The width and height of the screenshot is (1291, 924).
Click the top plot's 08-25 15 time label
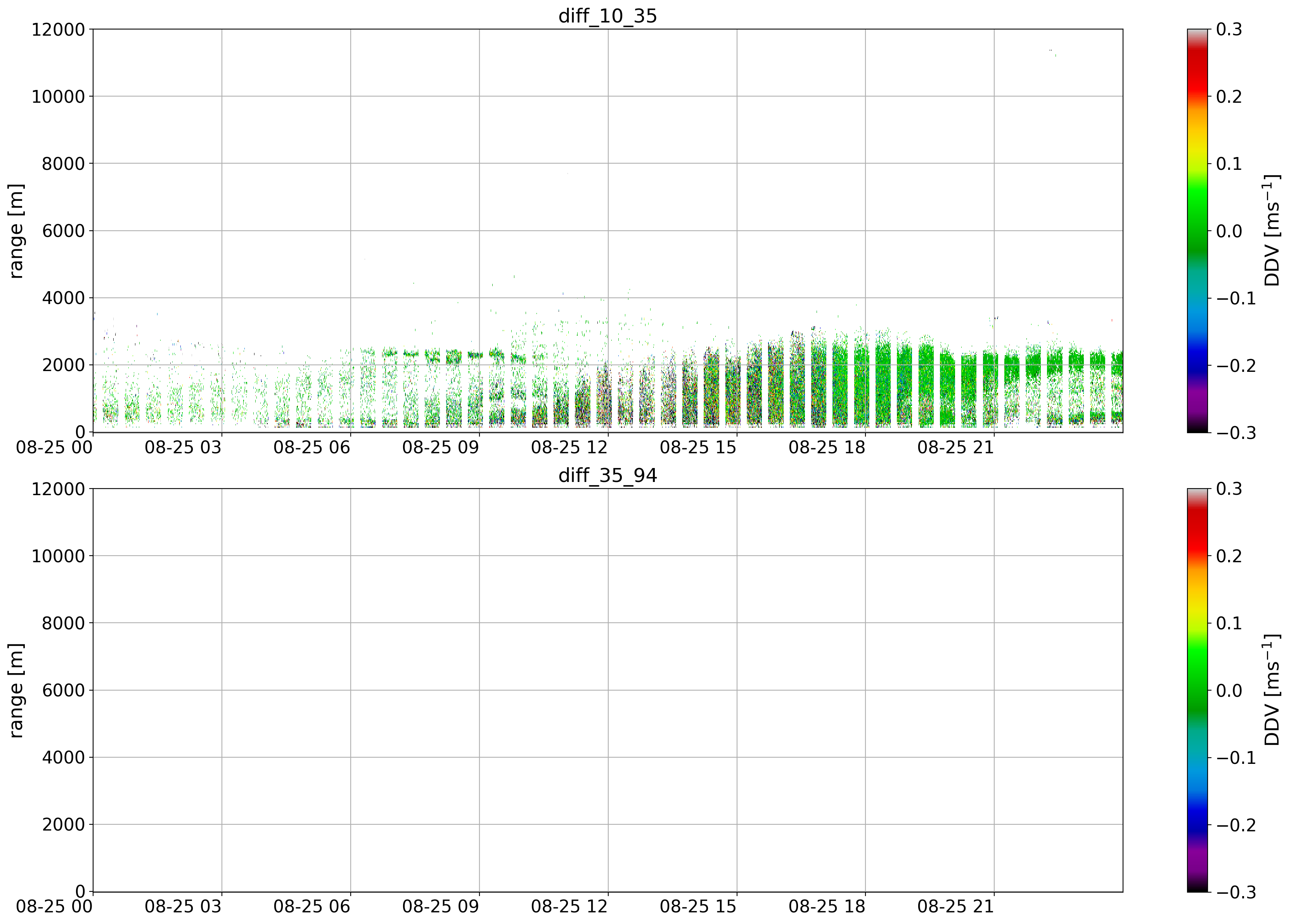(698, 447)
